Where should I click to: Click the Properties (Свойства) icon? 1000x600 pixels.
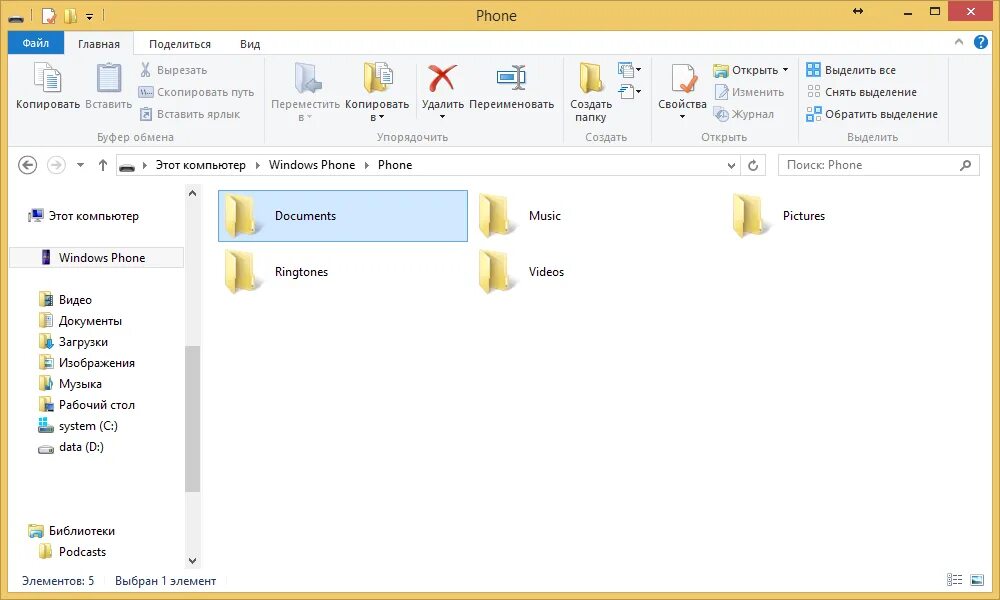pyautogui.click(x=682, y=79)
